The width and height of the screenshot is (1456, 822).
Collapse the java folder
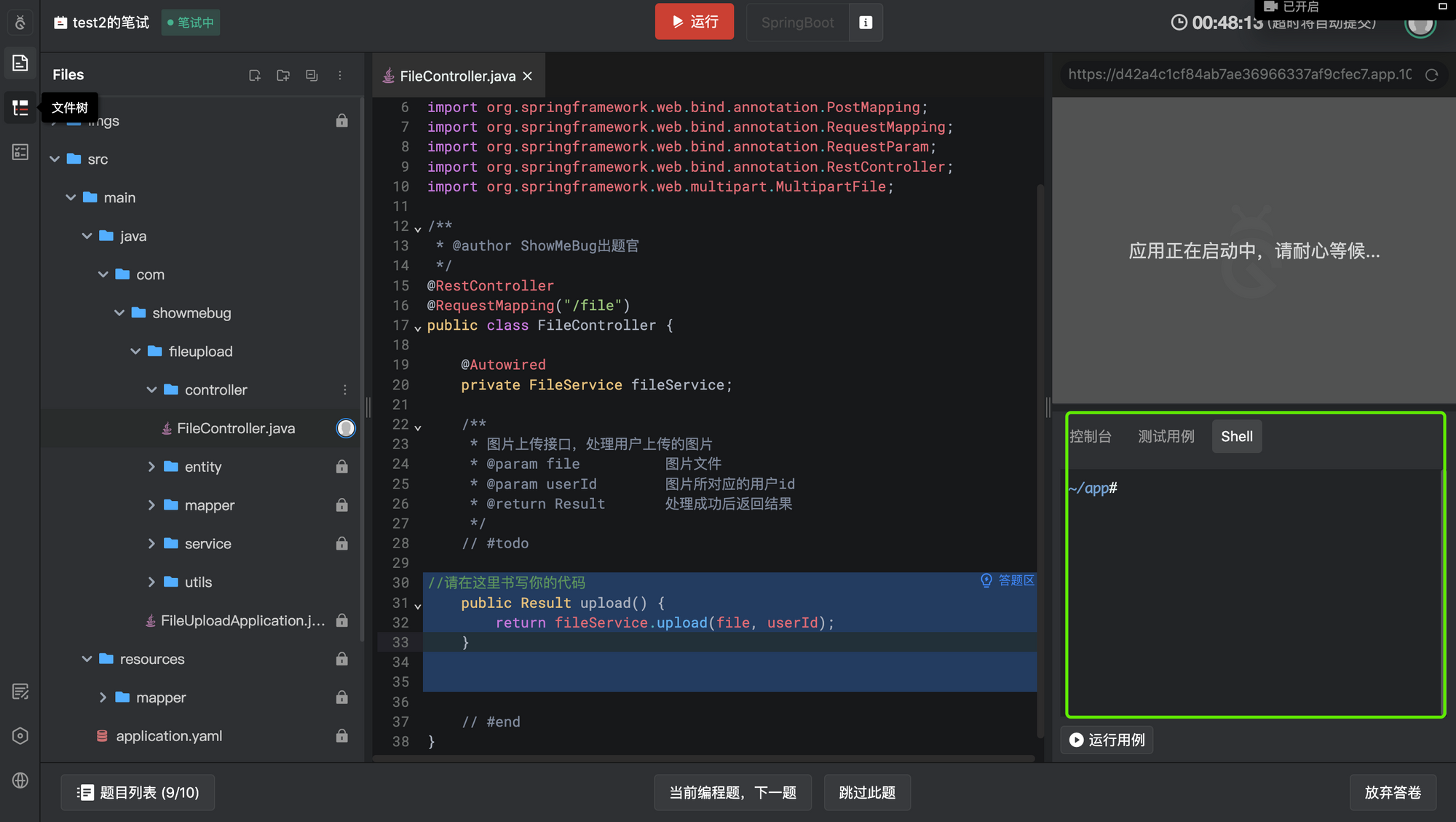click(x=87, y=236)
